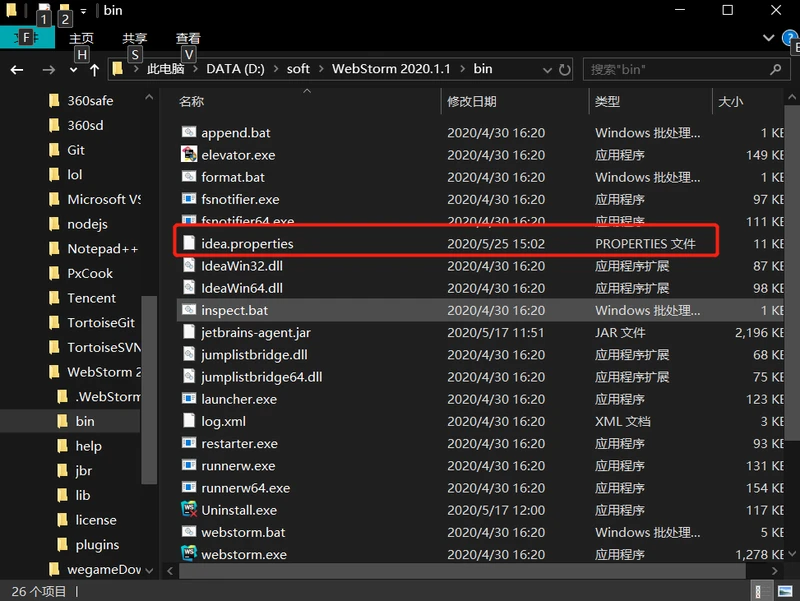Viewport: 800px width, 601px height.
Task: Open the 主页 Home tab
Action: point(81,38)
